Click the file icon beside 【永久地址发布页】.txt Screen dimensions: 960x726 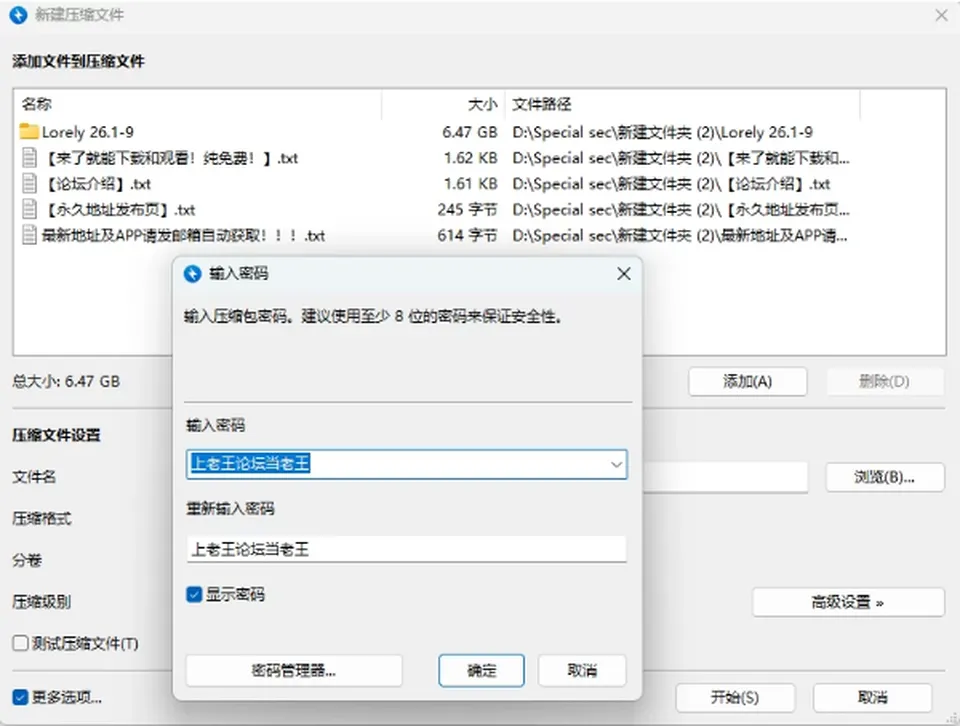point(29,209)
